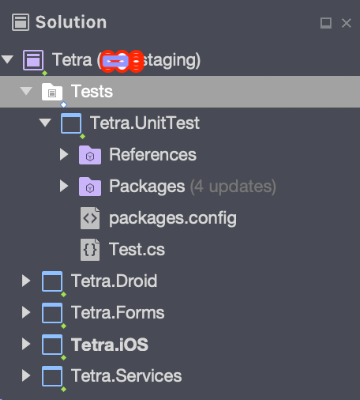Viewport: 360px width, 400px height.
Task: Expand the Packages node
Action: point(64,186)
